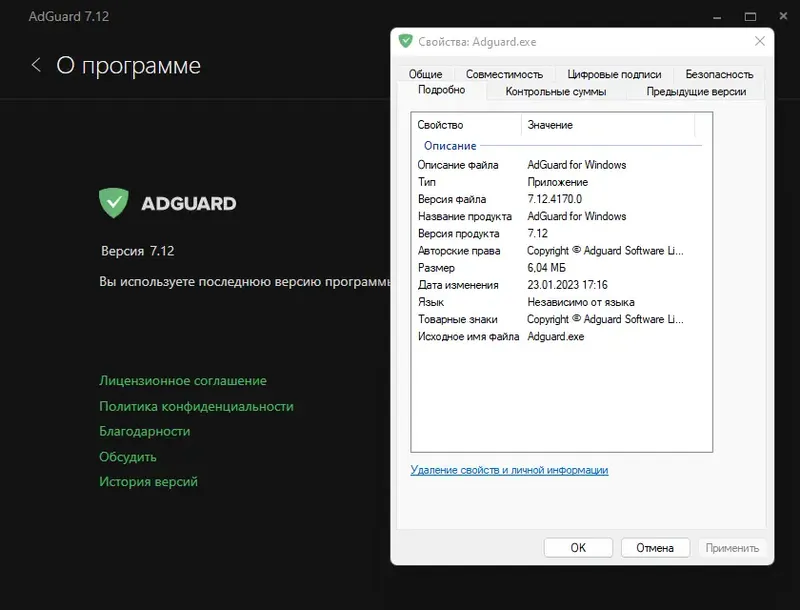Click the AdGuard shield logo
The height and width of the screenshot is (610, 800).
coord(116,201)
